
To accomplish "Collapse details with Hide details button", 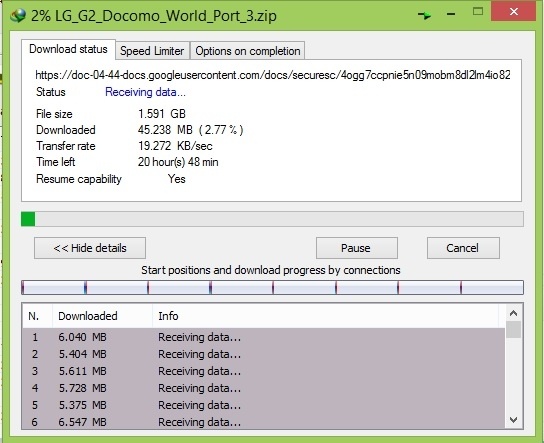I will 90,248.
